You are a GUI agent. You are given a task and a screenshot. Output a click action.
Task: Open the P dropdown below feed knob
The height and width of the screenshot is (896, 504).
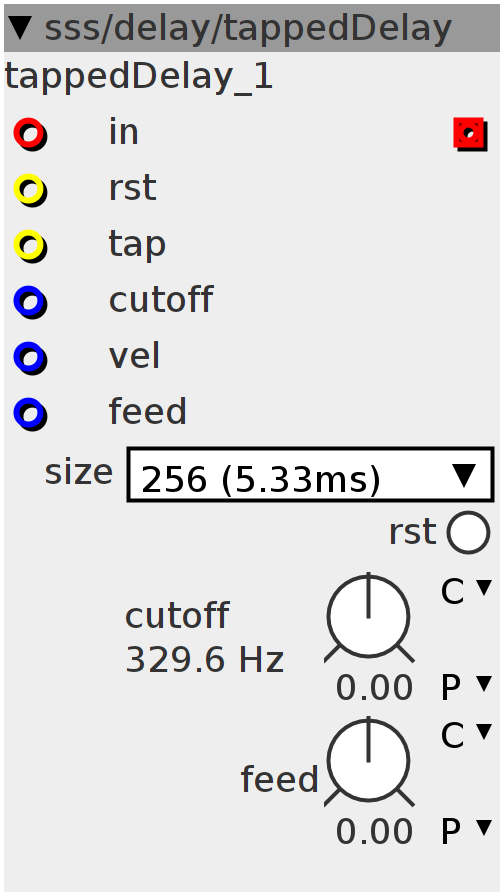point(466,831)
